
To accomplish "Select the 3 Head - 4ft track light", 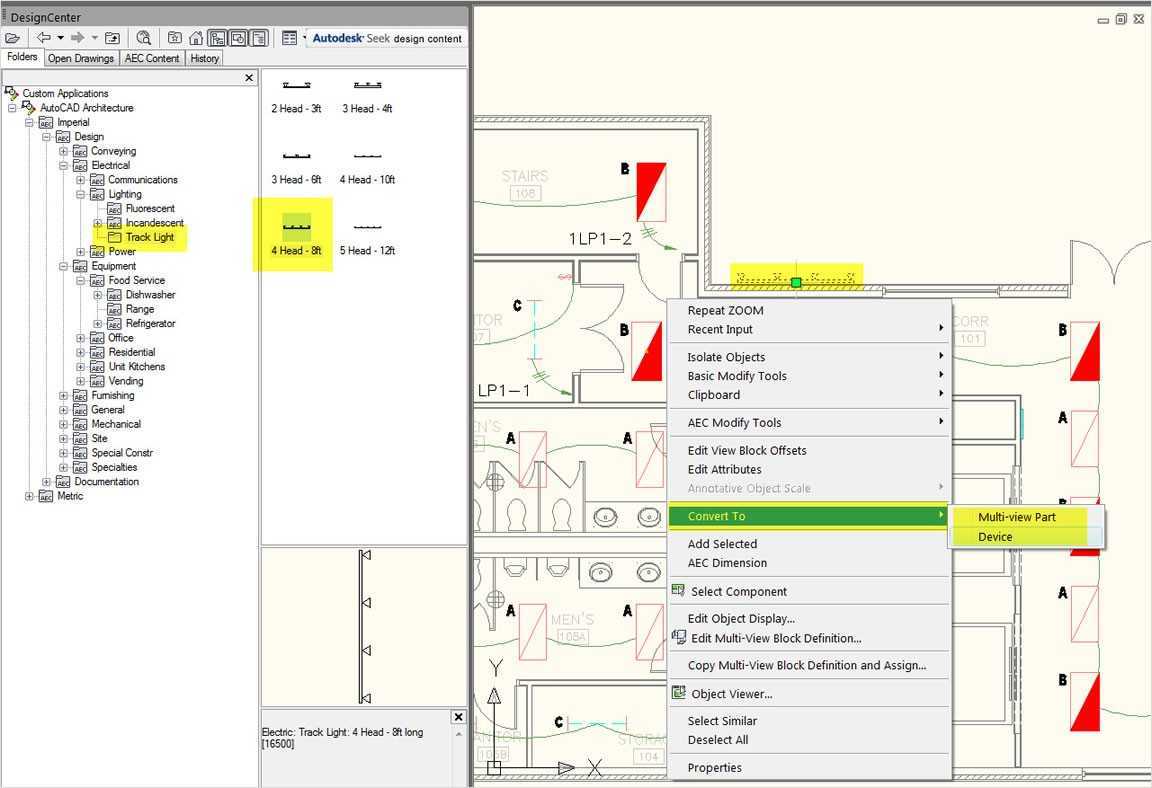I will pos(367,97).
